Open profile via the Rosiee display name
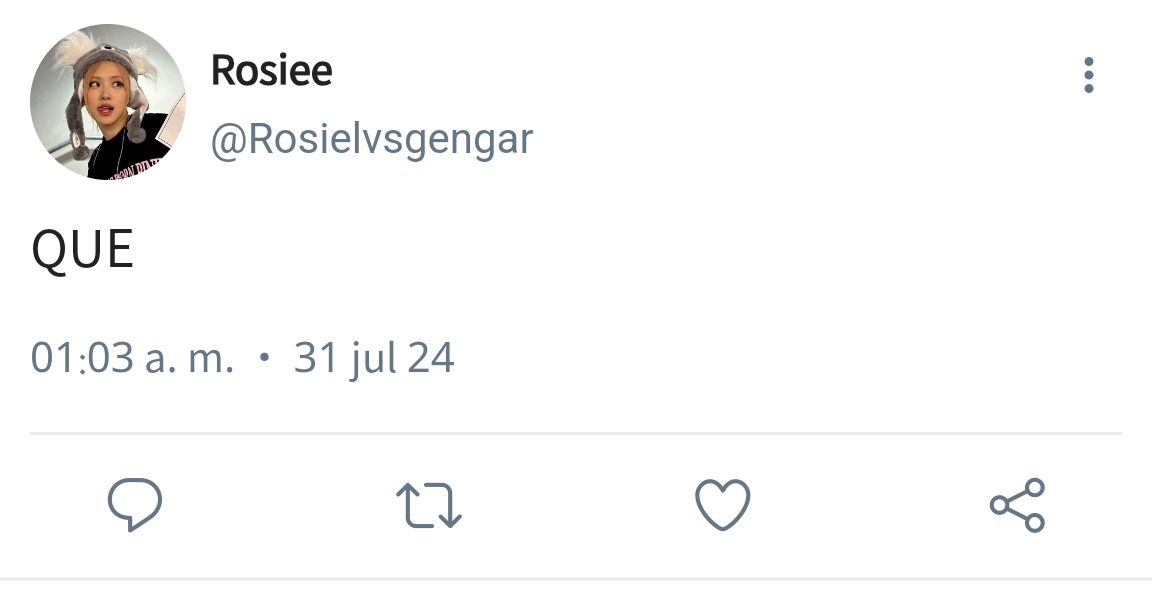Screen dimensions: 1152x597 click(272, 70)
